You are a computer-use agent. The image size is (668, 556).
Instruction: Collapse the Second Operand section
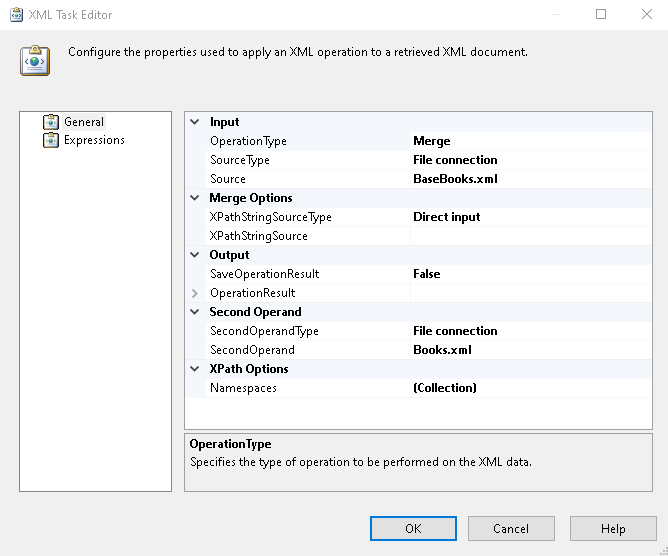point(196,312)
